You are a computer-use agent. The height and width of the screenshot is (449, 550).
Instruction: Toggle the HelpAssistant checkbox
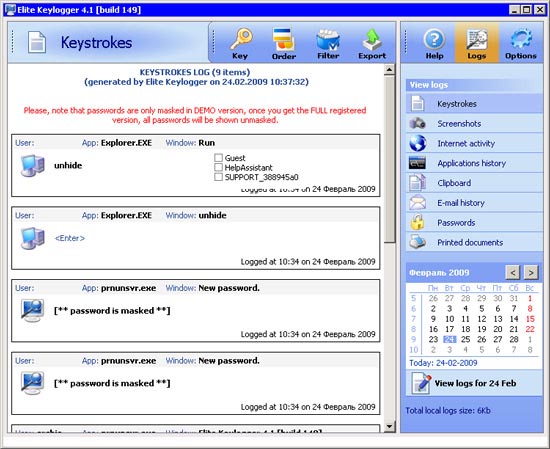tap(219, 167)
